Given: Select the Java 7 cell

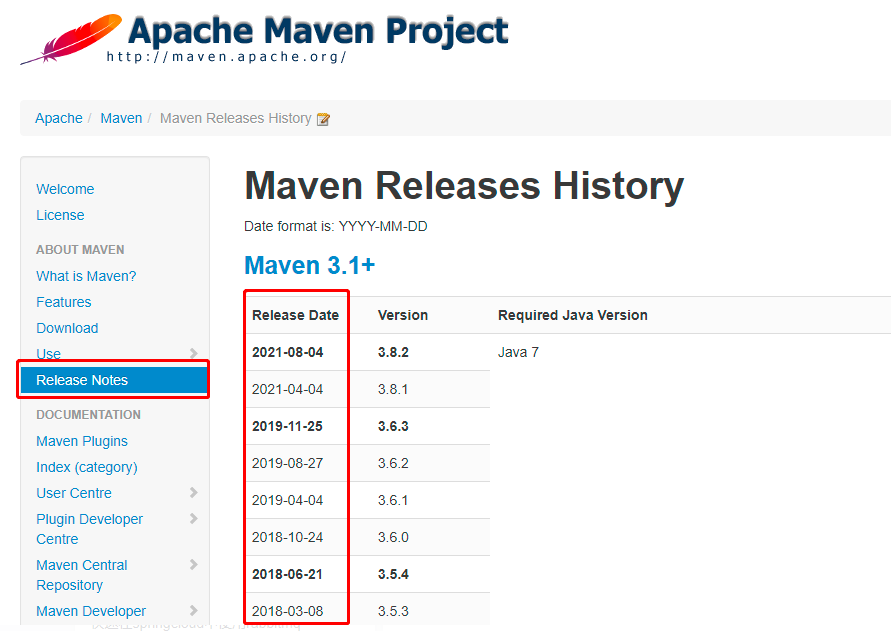Looking at the screenshot, I should [x=518, y=352].
